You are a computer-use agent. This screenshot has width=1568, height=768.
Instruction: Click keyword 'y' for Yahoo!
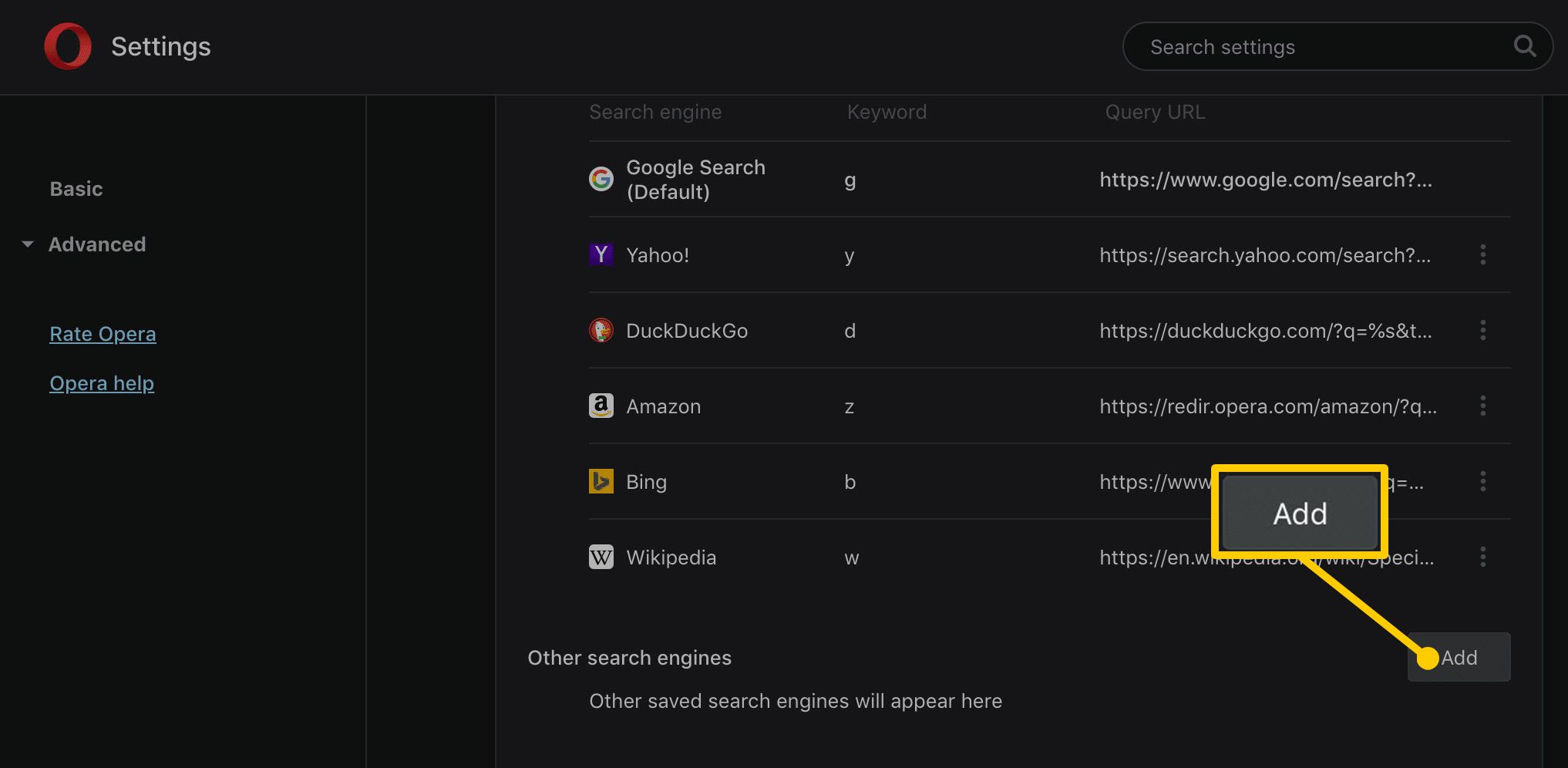(x=850, y=257)
